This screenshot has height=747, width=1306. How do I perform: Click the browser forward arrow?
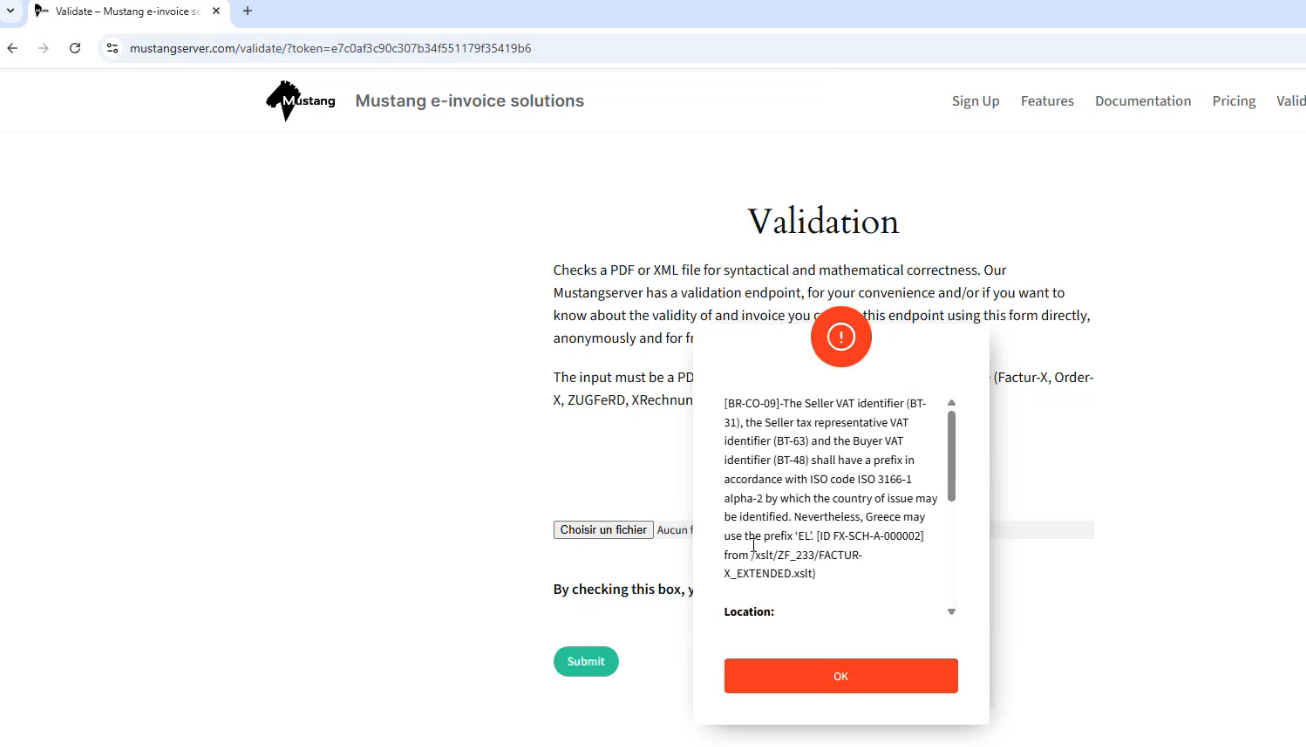(x=43, y=48)
